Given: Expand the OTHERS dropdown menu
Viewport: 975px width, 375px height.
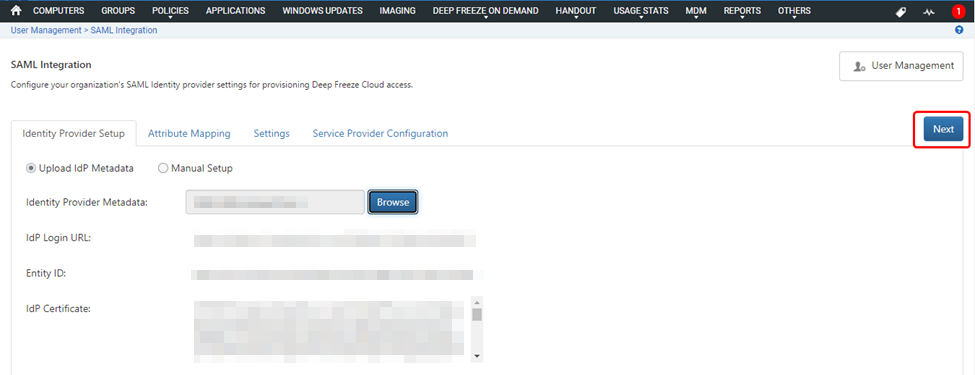Looking at the screenshot, I should 794,11.
